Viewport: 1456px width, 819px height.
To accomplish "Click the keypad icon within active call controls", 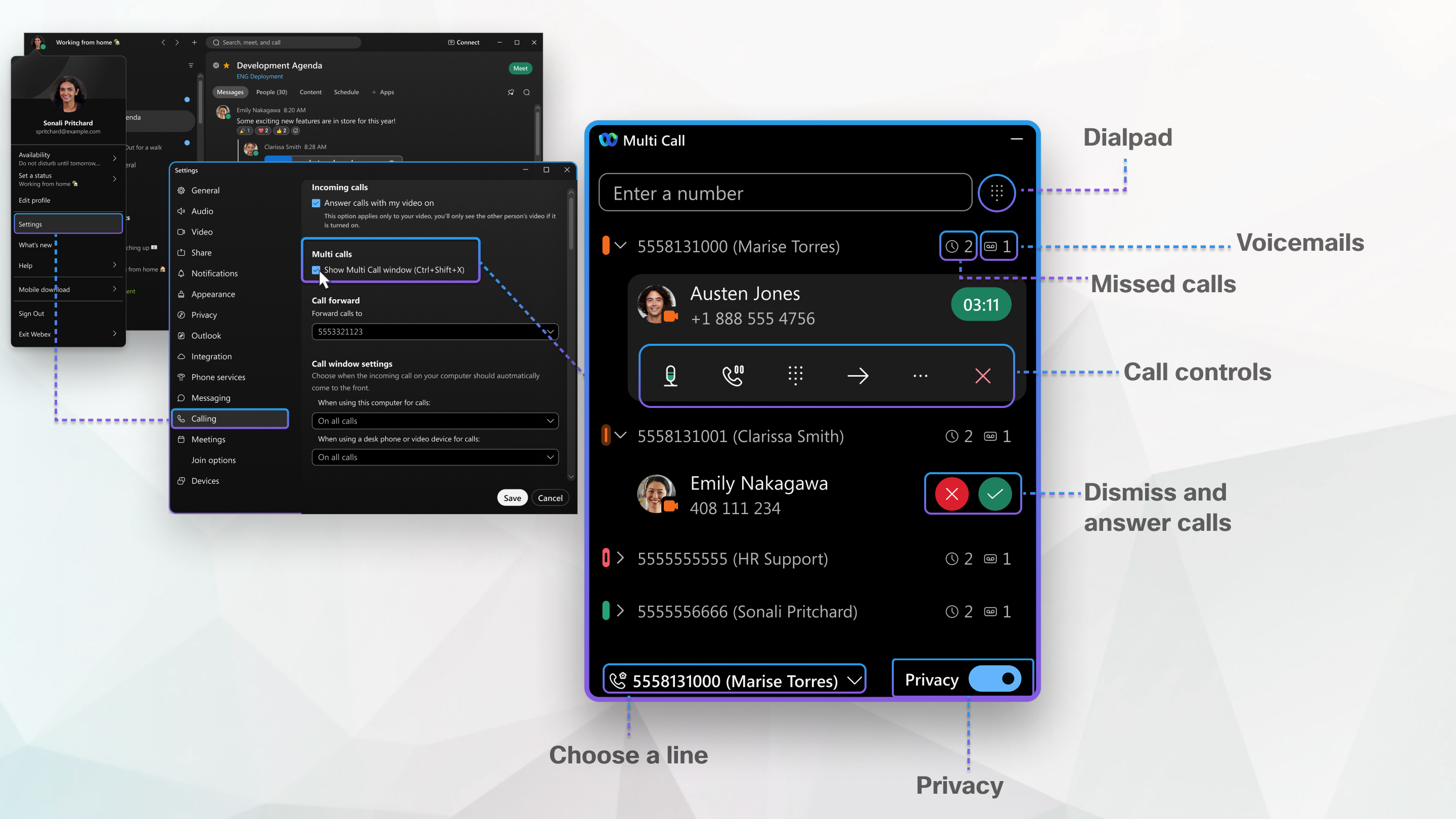I will [x=795, y=375].
